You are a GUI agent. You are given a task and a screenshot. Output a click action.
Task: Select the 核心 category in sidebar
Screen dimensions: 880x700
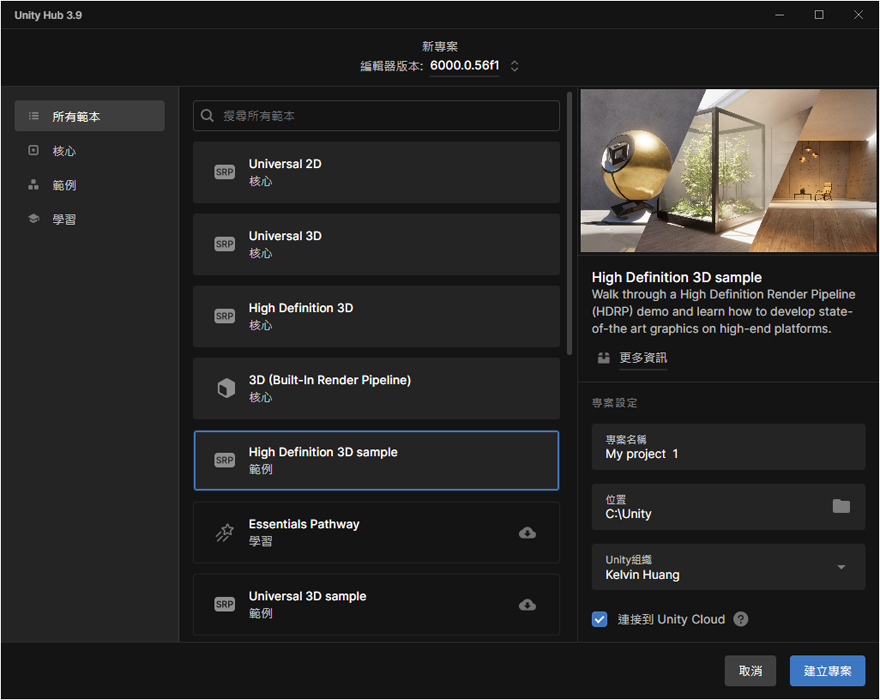[x=64, y=151]
